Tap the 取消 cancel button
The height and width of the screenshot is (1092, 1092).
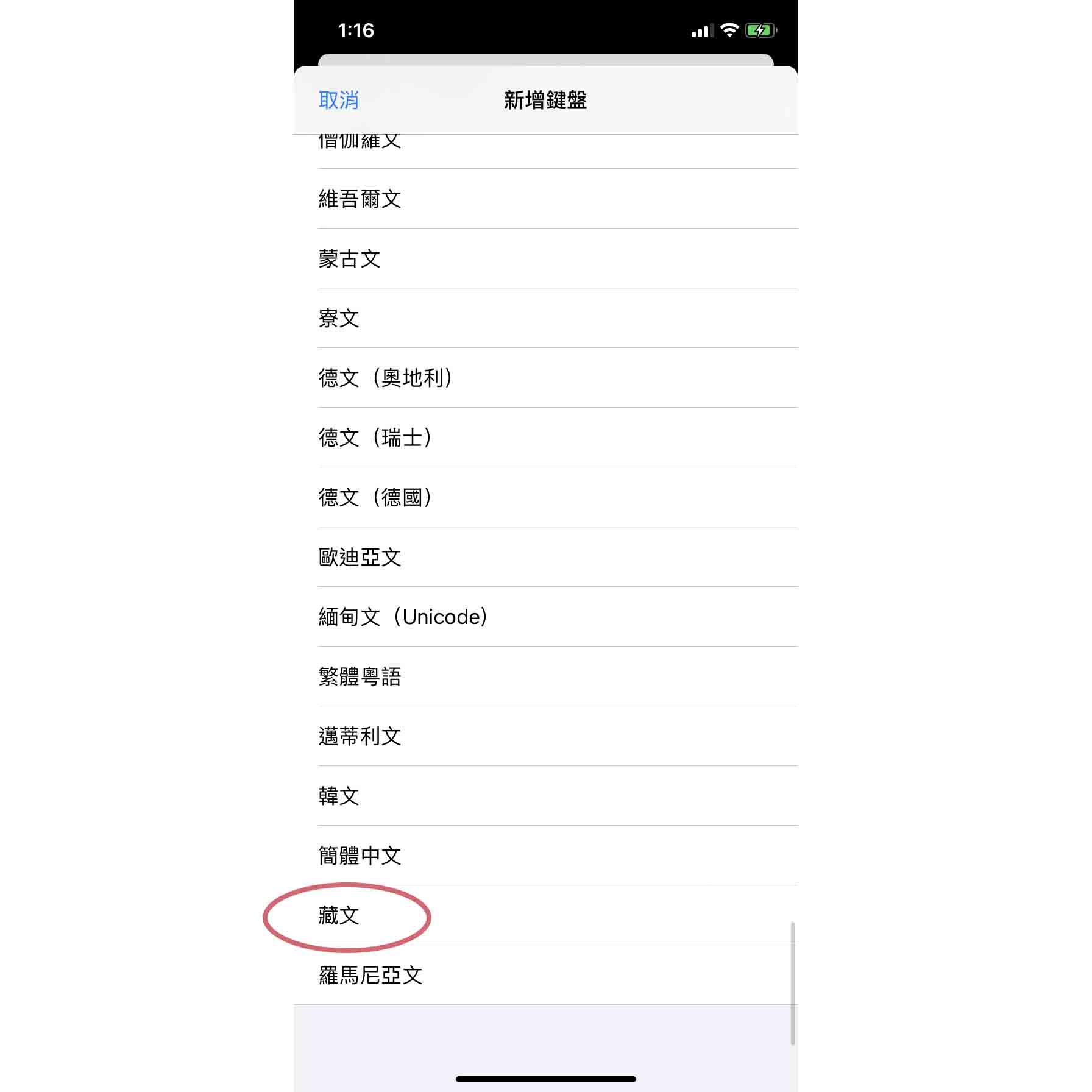(x=338, y=100)
